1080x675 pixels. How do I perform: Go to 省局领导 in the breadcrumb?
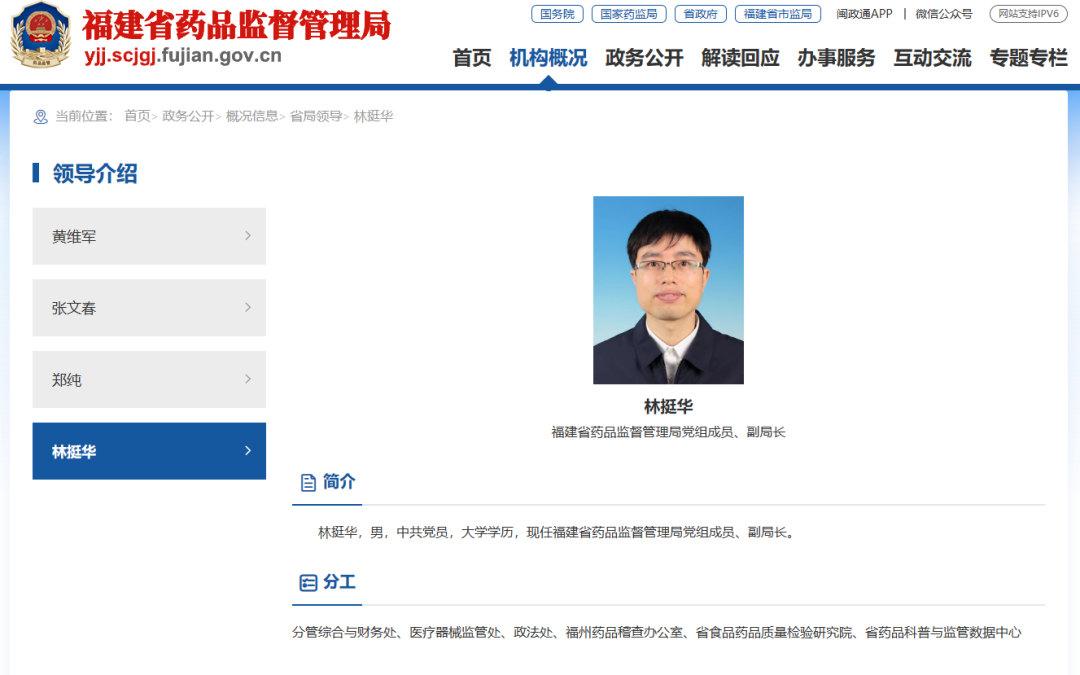point(315,116)
